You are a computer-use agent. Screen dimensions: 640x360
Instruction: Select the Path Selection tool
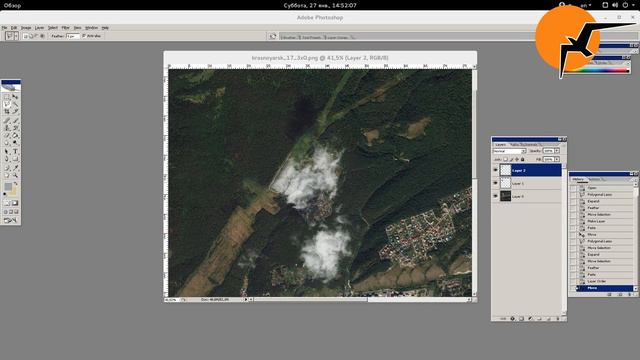[7, 151]
